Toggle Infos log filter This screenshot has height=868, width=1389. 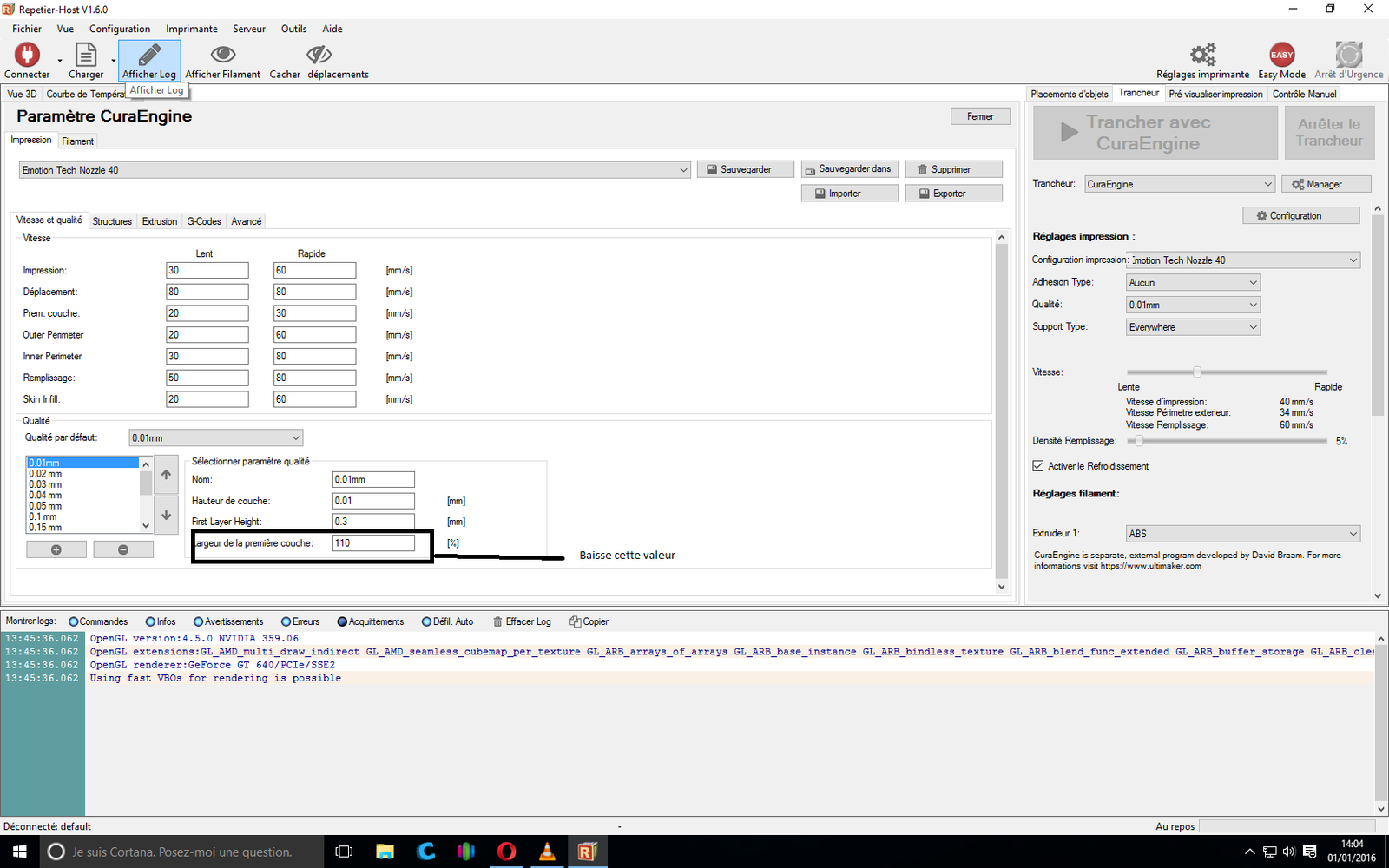point(150,621)
